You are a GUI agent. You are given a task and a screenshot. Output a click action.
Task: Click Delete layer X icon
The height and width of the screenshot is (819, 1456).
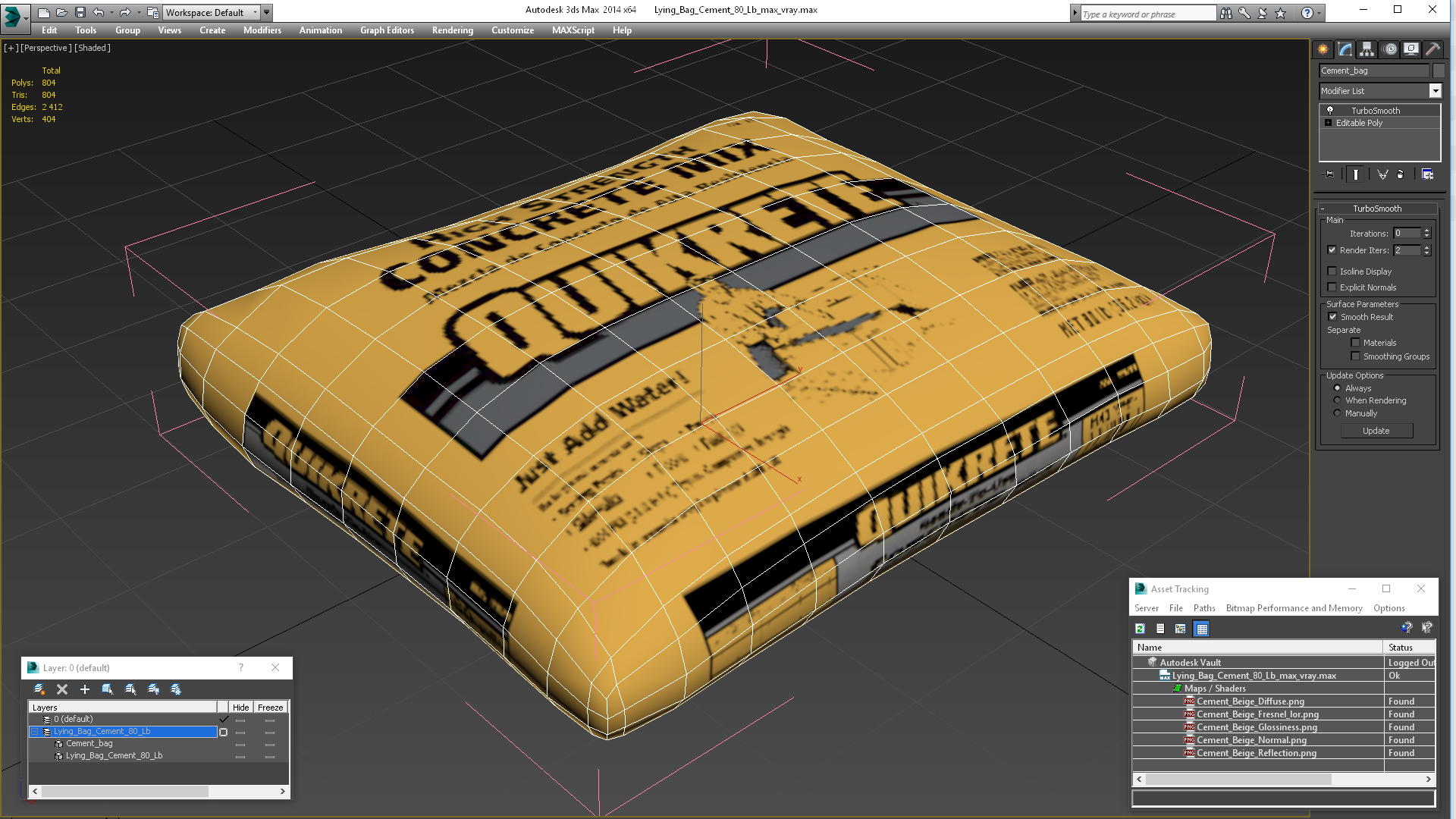62,689
